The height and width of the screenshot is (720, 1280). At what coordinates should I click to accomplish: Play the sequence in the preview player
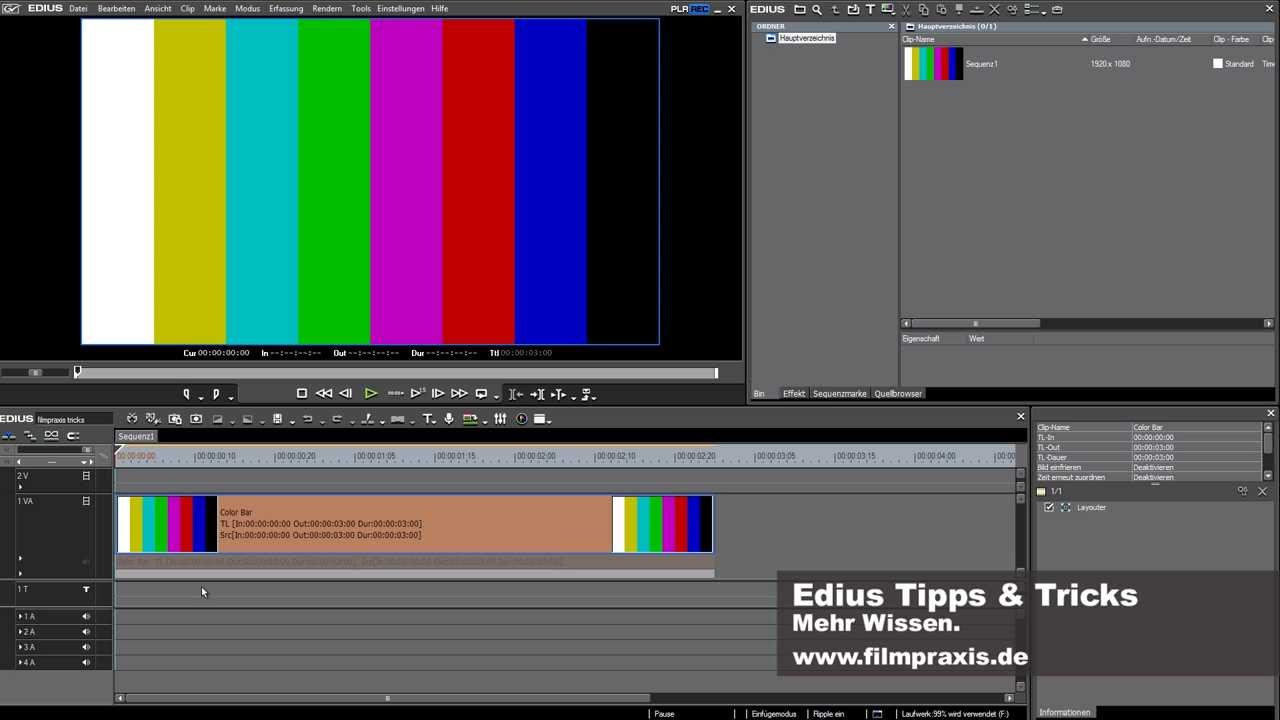pos(370,394)
